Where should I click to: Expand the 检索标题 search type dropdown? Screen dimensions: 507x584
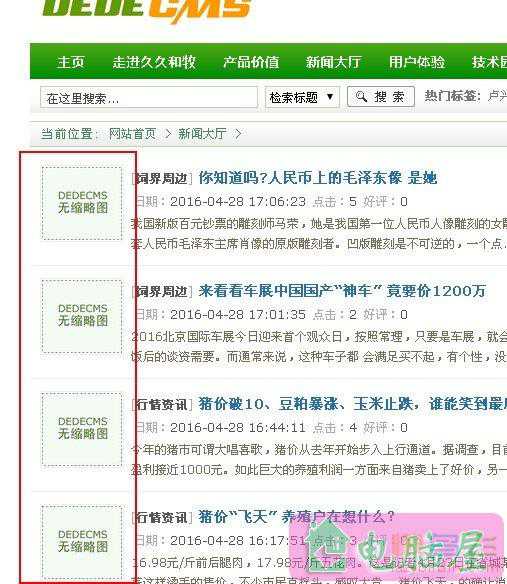click(302, 98)
